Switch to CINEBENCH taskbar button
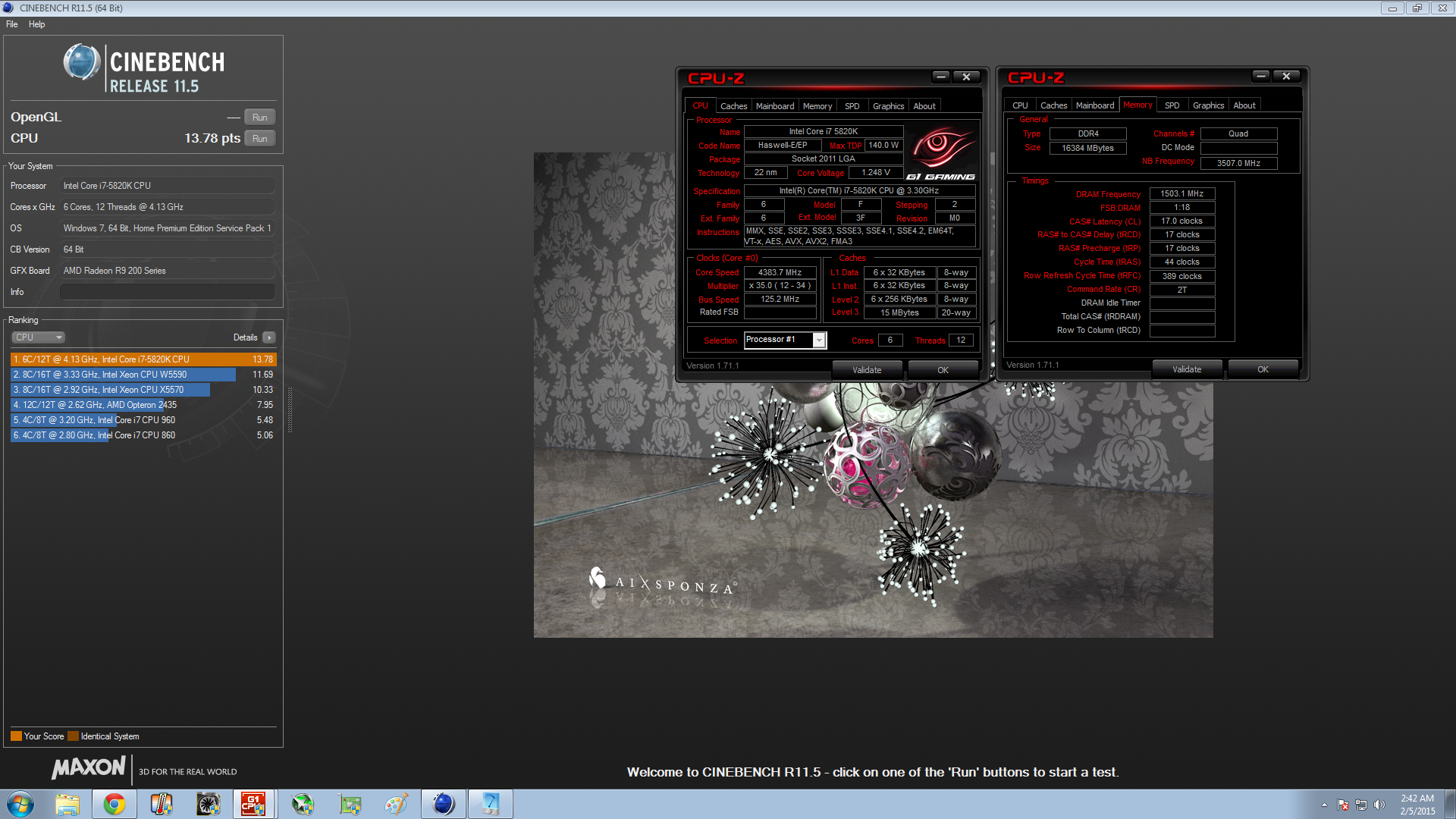The width and height of the screenshot is (1456, 819). coord(444,804)
